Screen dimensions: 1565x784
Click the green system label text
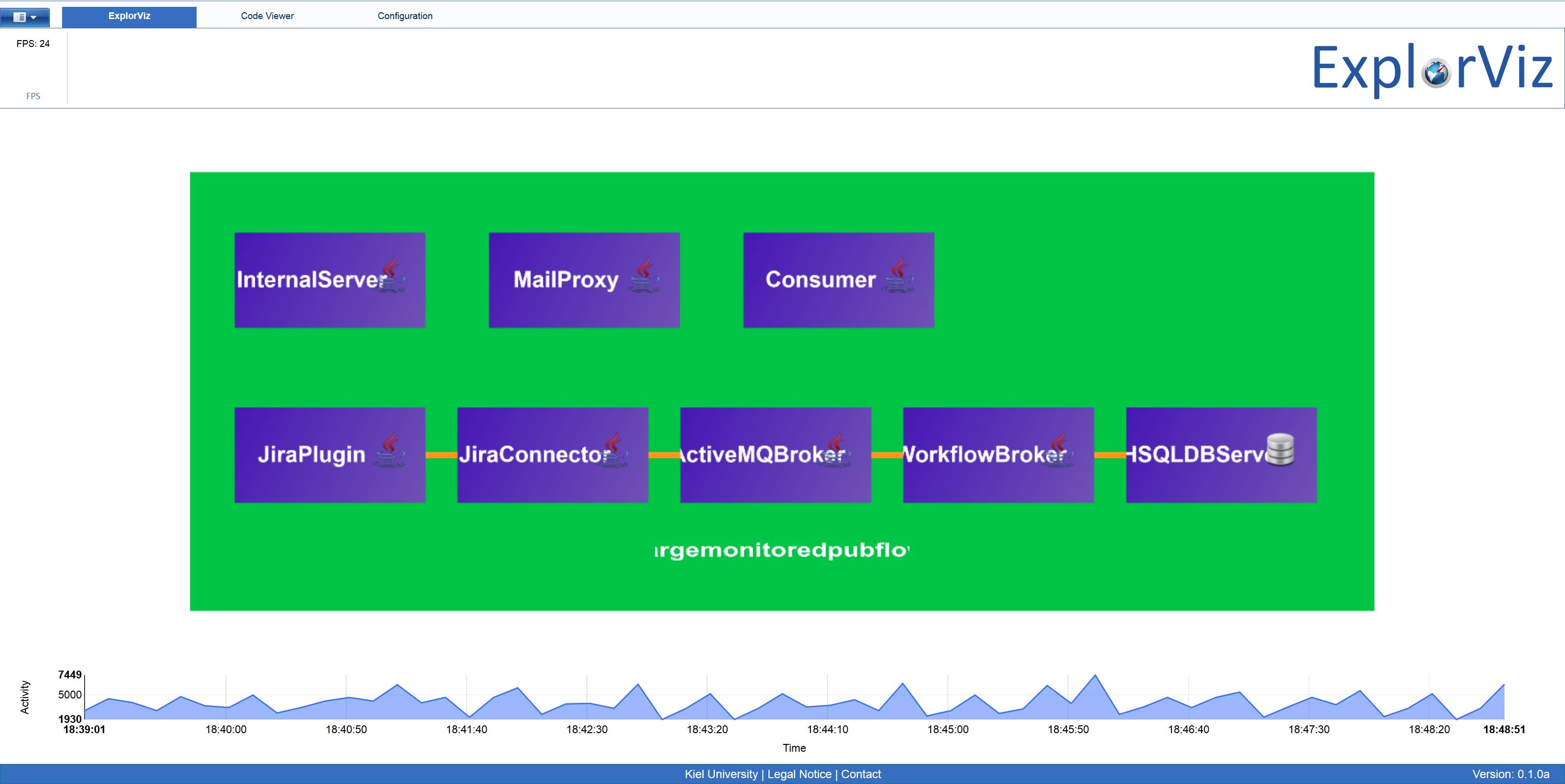782,550
